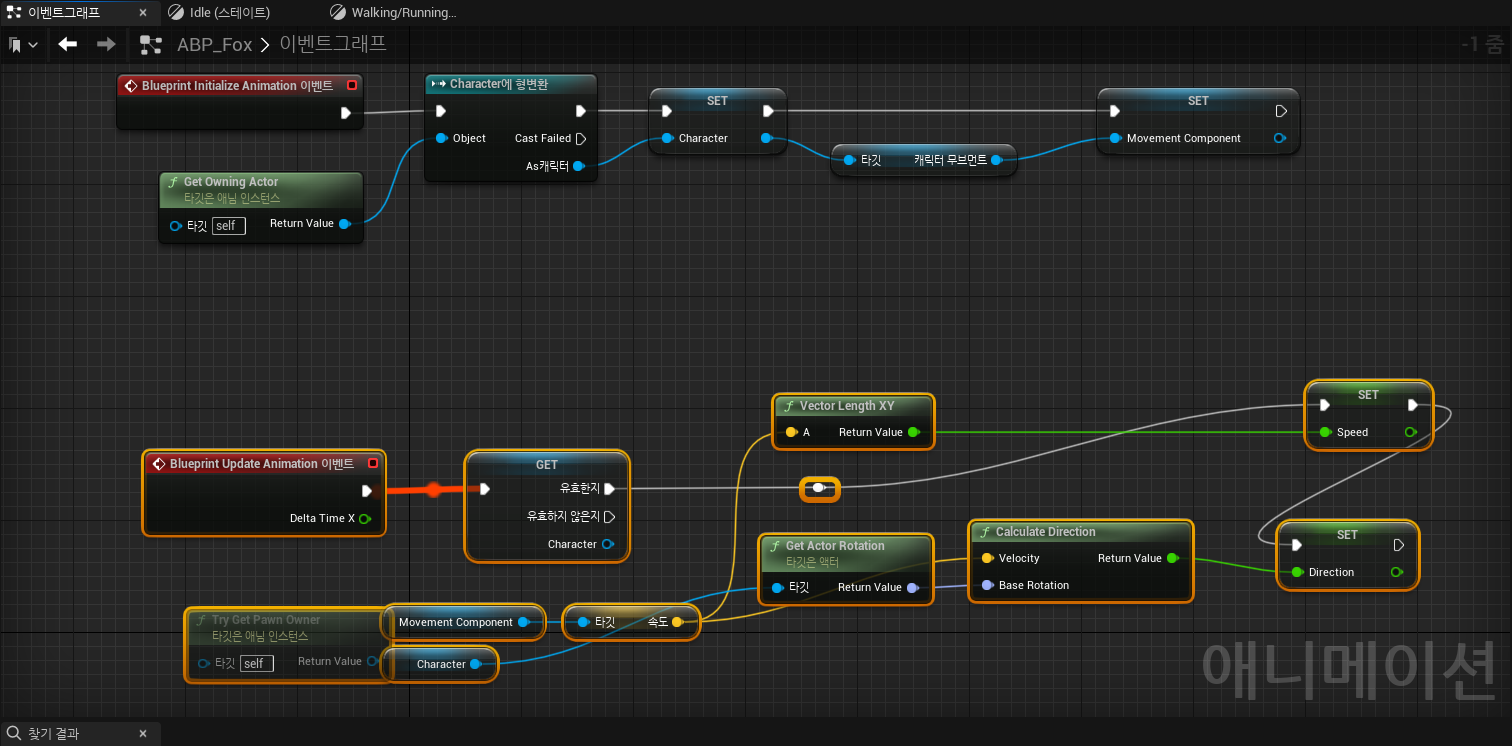Select the Get Actor Rotation node title

pos(834,546)
